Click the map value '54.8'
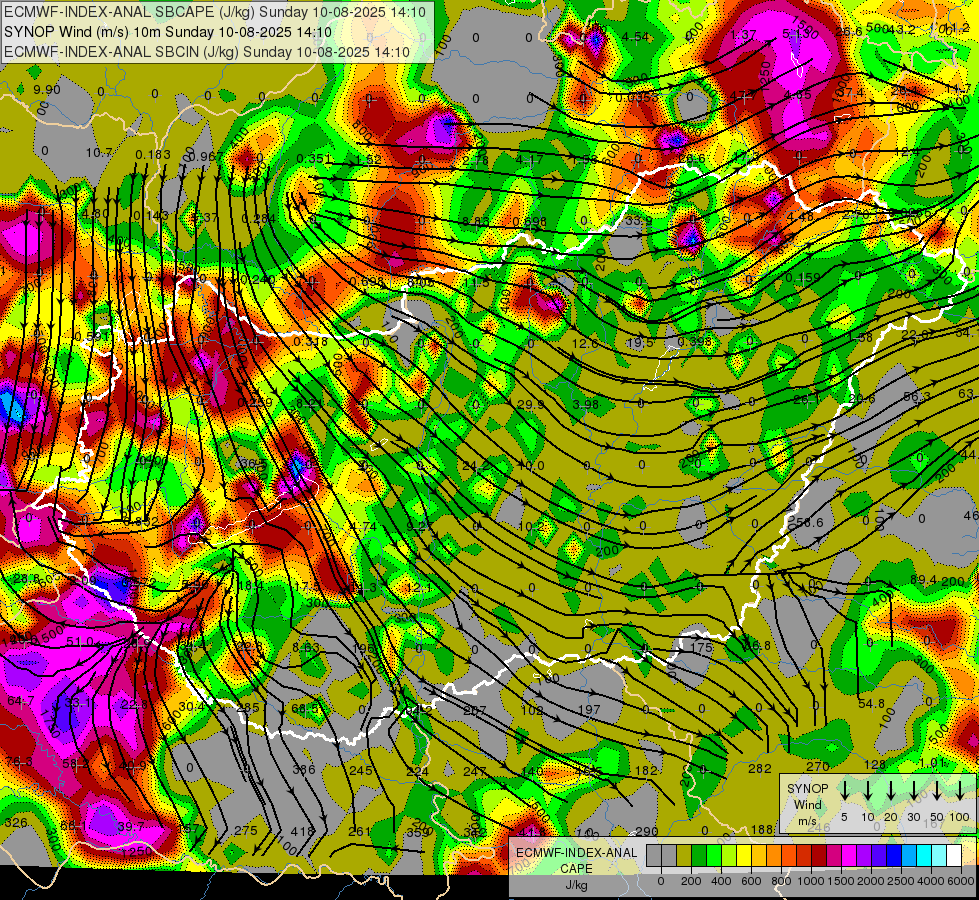 (872, 703)
